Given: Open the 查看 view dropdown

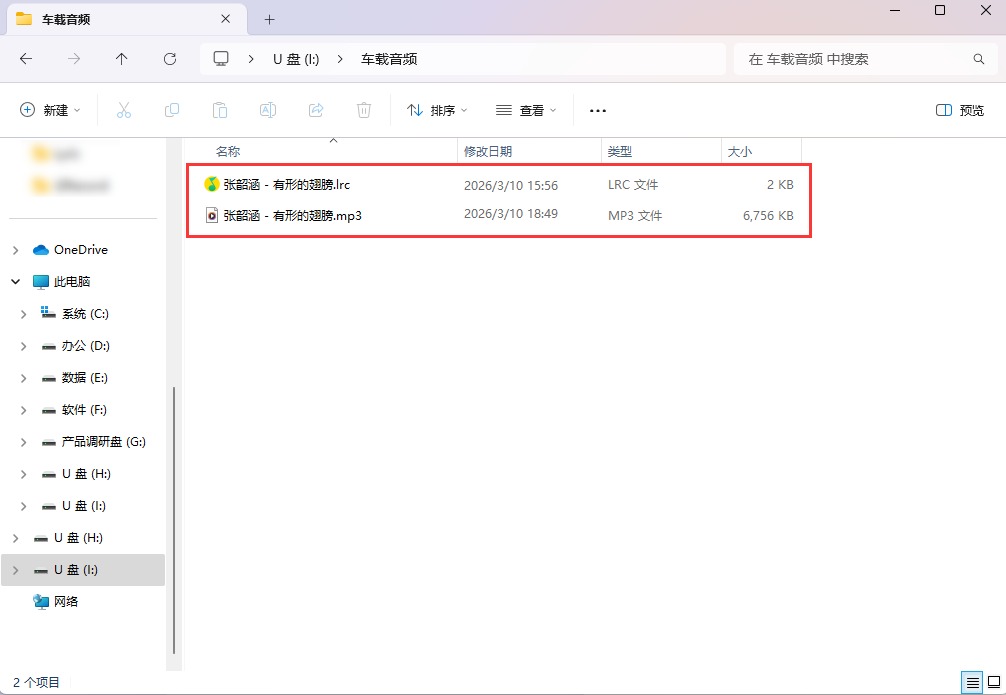Looking at the screenshot, I should click(524, 110).
